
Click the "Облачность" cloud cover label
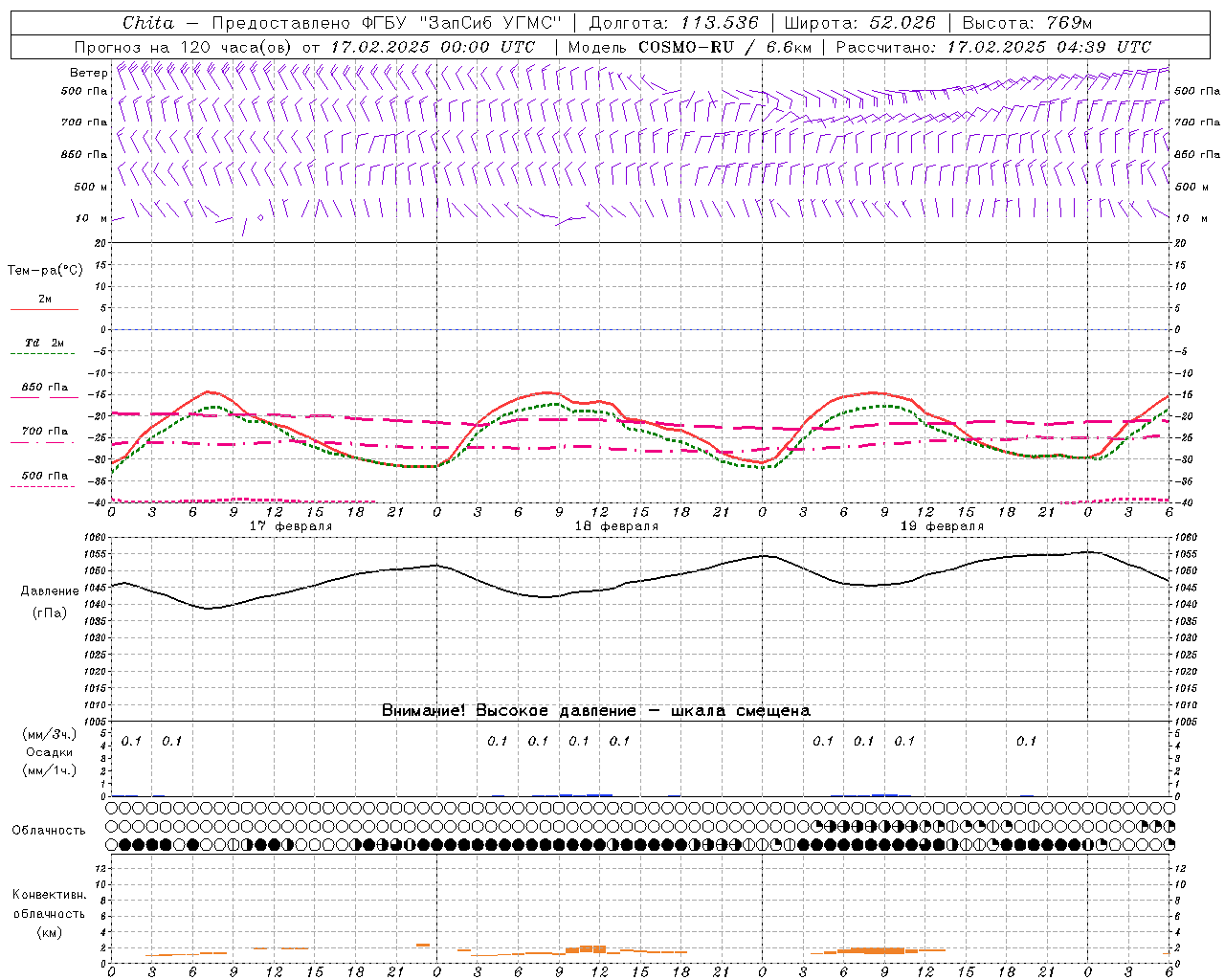click(x=49, y=830)
